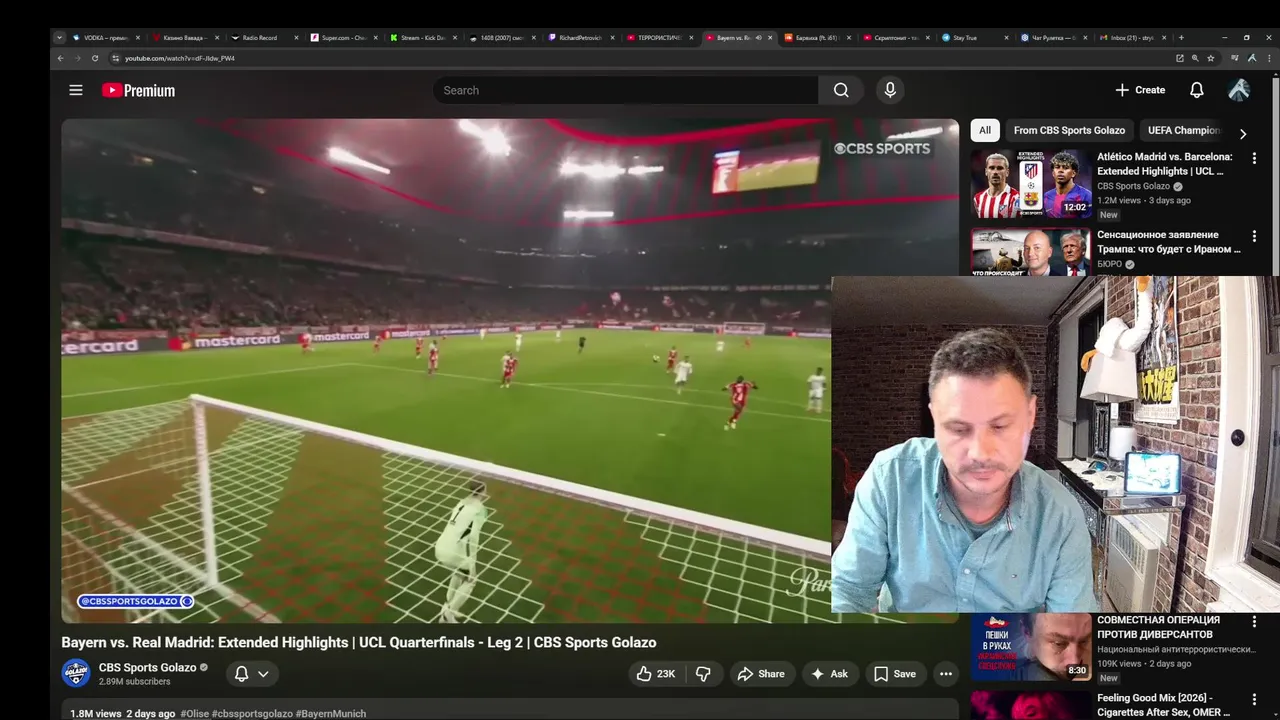The image size is (1280, 720).
Task: Open the #BayernMunich hashtag link
Action: click(331, 714)
